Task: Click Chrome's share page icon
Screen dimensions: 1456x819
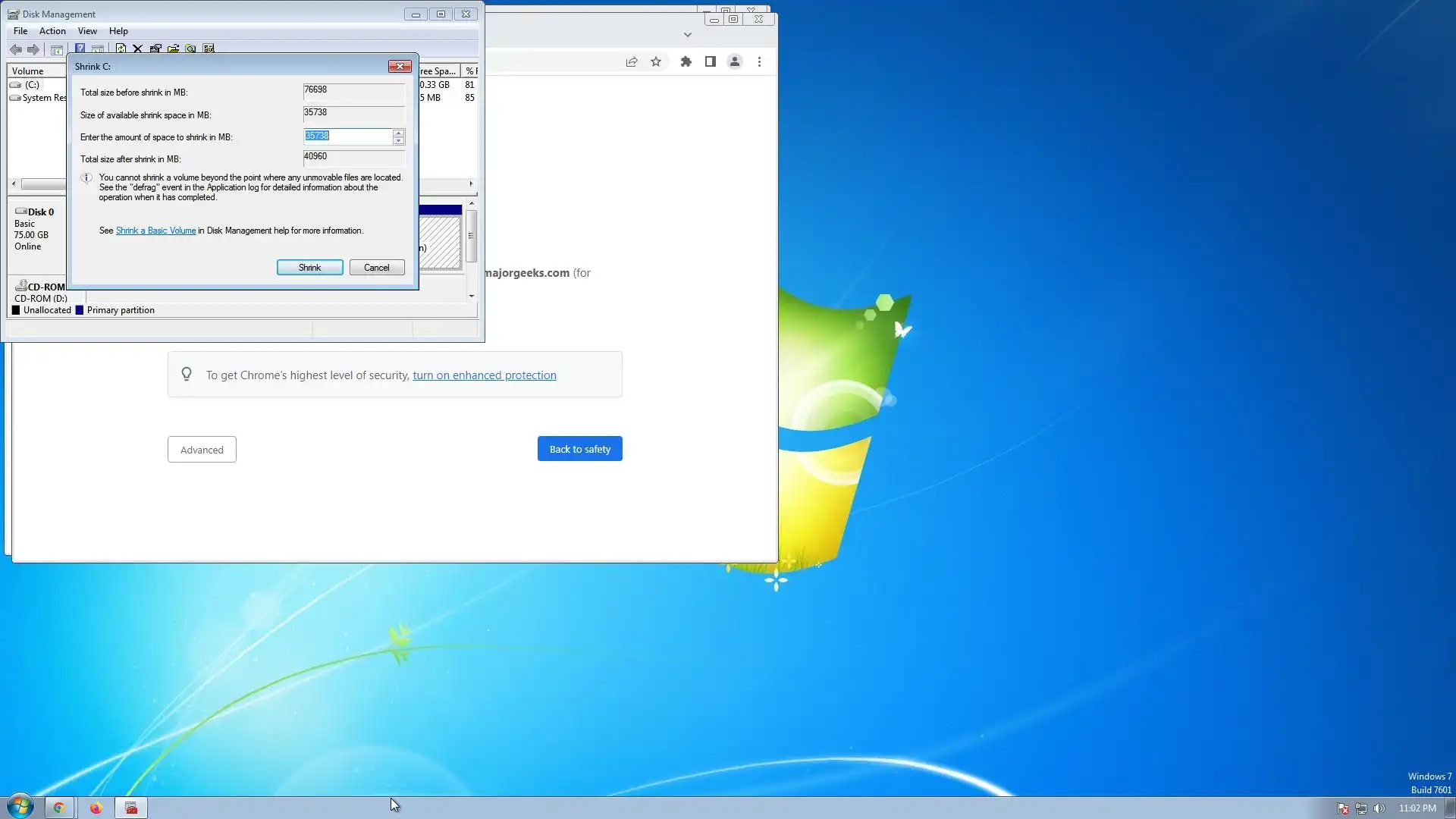Action: pyautogui.click(x=631, y=62)
